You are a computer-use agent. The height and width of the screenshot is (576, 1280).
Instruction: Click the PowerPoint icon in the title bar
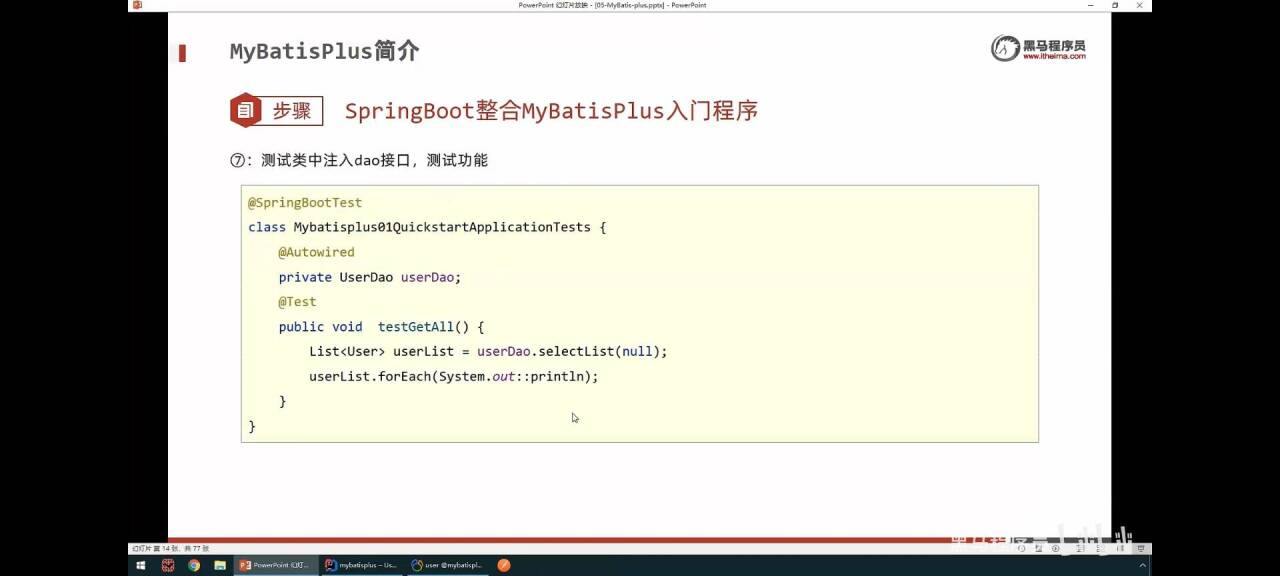[x=138, y=5]
